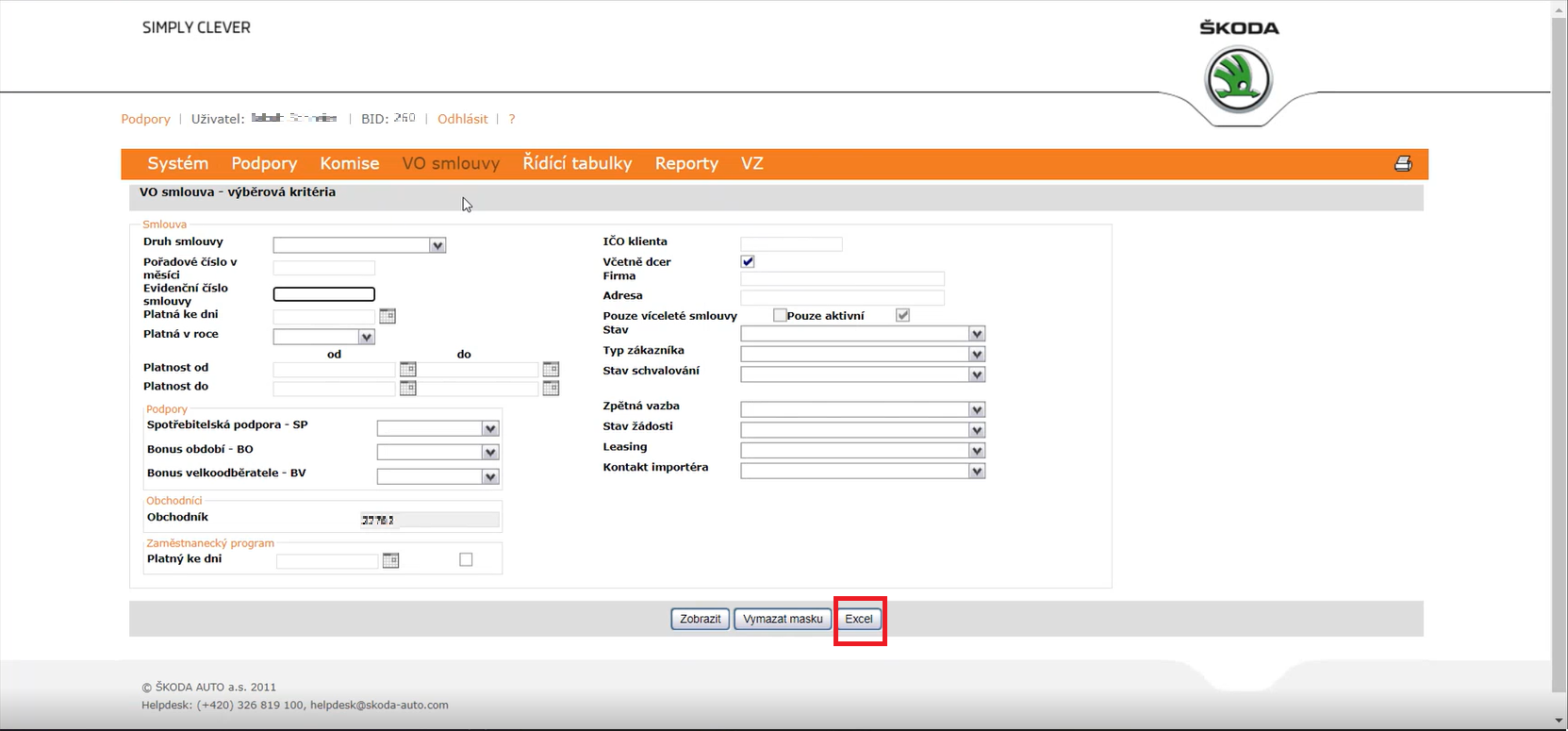Open the Řídící tabulky menu
1568x731 pixels.
[x=577, y=163]
